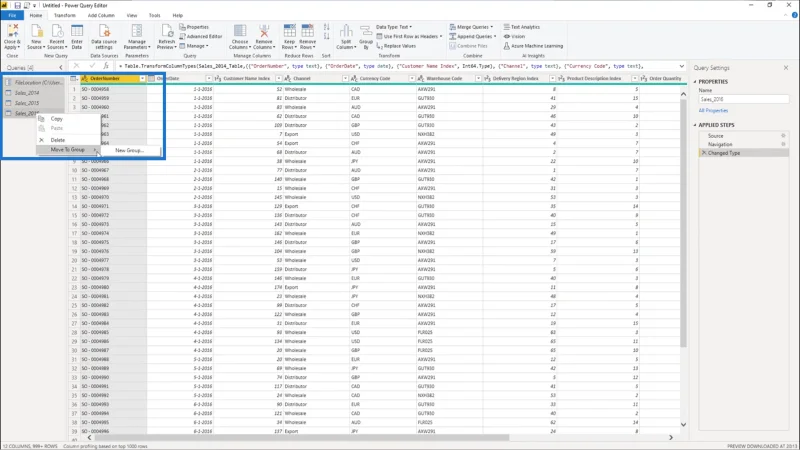
Task: Sort ascending using Sort group icon
Action: 327,27
